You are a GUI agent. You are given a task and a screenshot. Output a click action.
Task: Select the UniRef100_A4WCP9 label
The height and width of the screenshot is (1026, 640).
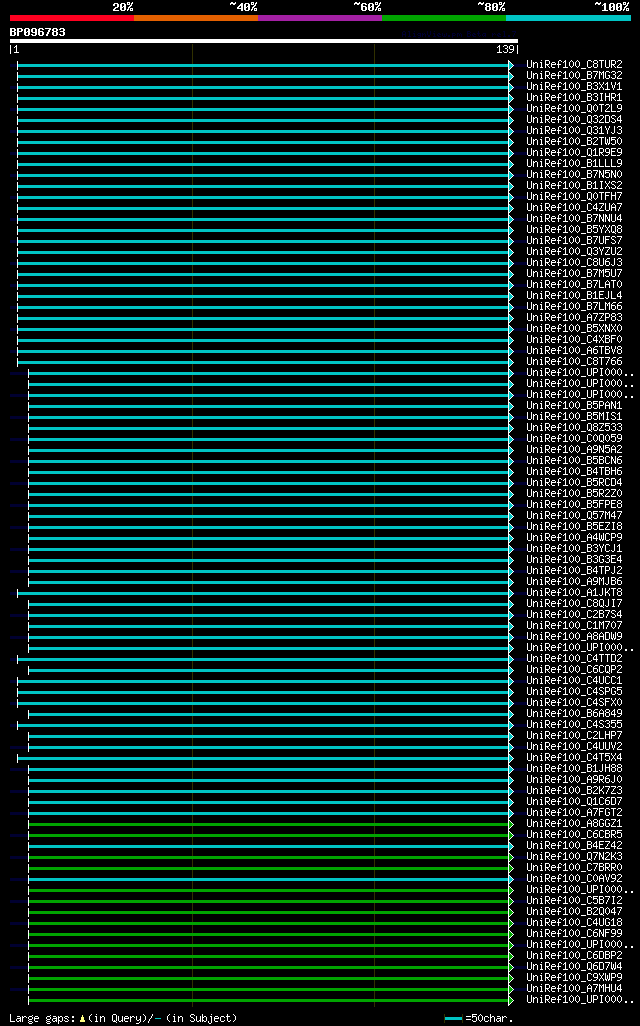tap(575, 538)
